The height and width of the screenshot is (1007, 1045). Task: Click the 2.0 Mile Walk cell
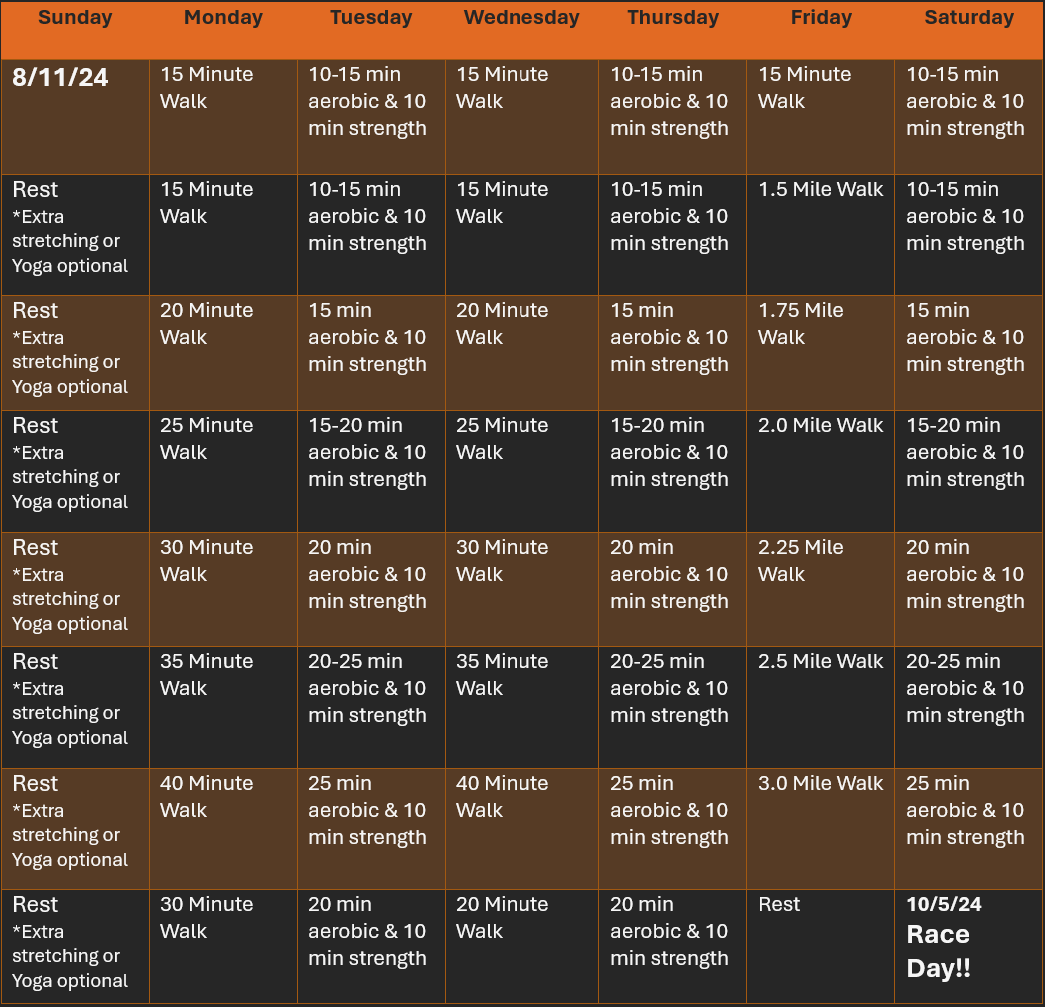(x=820, y=471)
